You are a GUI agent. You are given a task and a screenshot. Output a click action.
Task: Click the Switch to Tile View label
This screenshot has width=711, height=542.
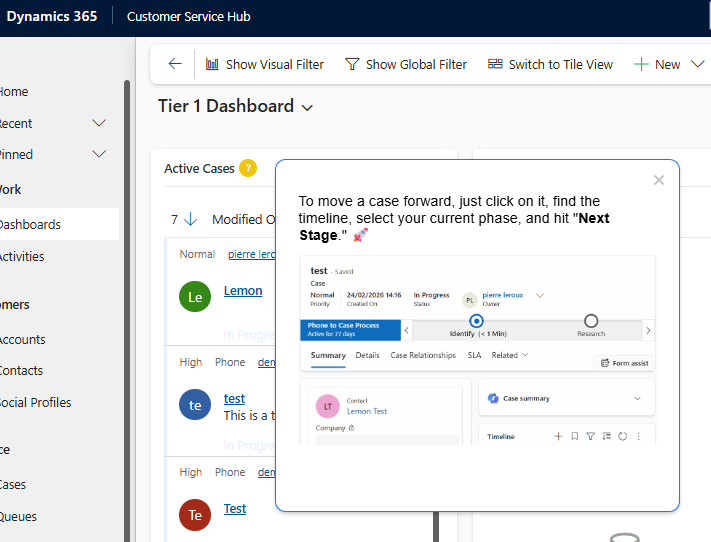coord(560,64)
